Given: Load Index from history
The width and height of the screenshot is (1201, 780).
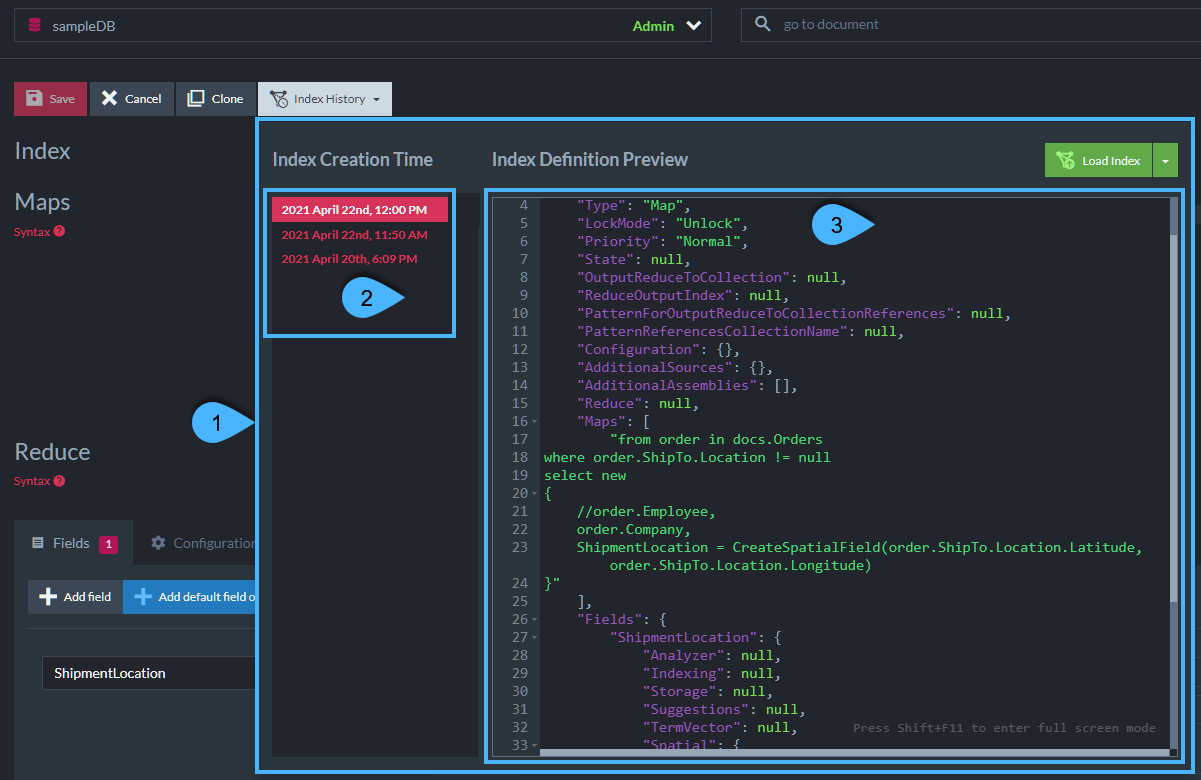Looking at the screenshot, I should pos(1098,160).
